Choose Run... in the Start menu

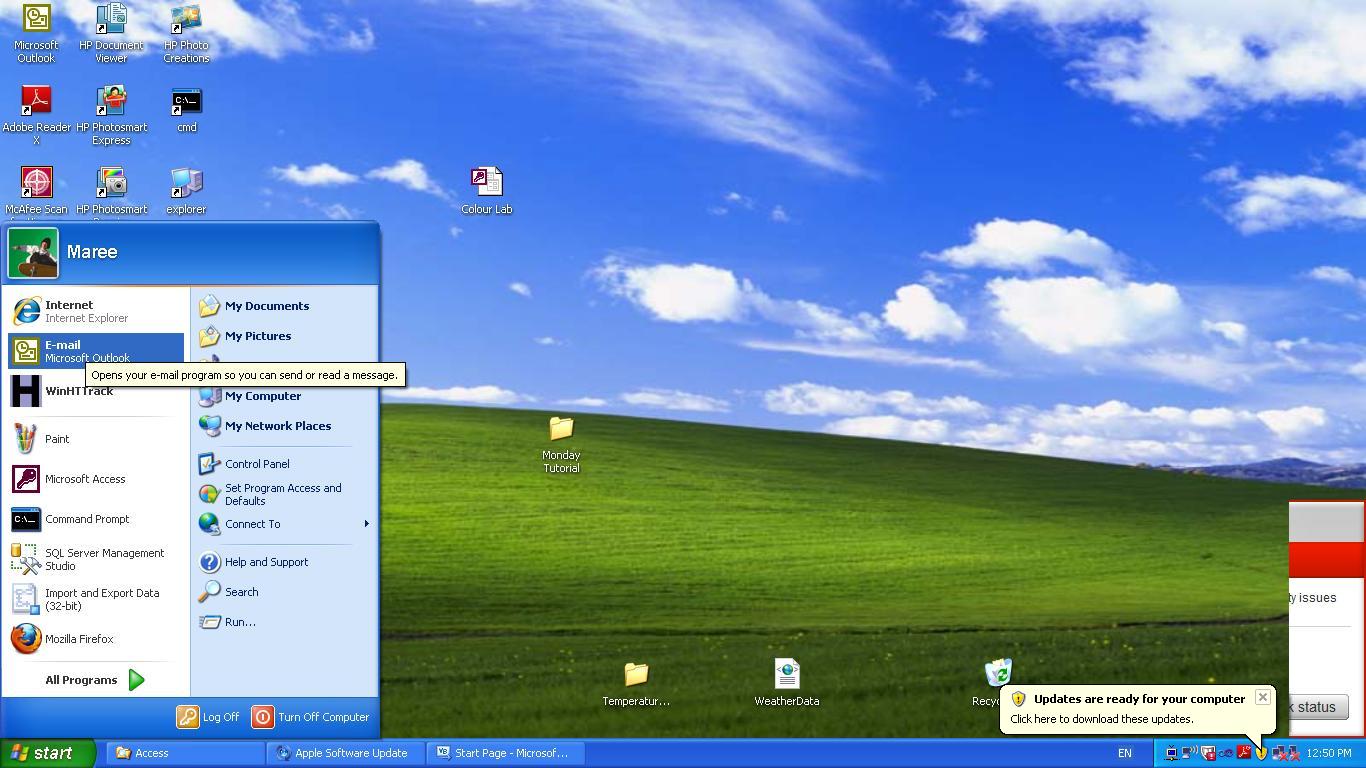(239, 622)
